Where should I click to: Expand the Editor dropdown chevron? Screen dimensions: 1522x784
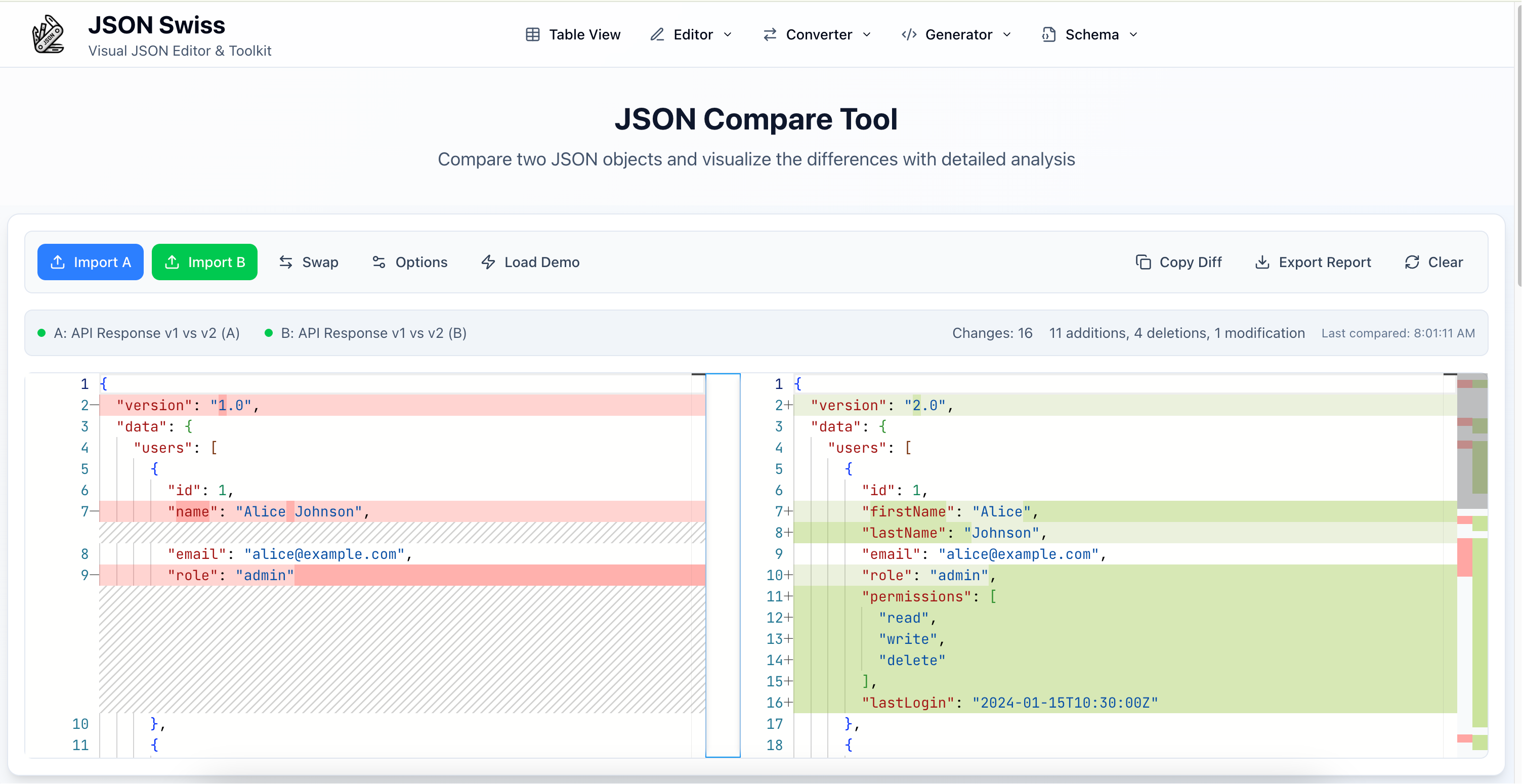(728, 35)
